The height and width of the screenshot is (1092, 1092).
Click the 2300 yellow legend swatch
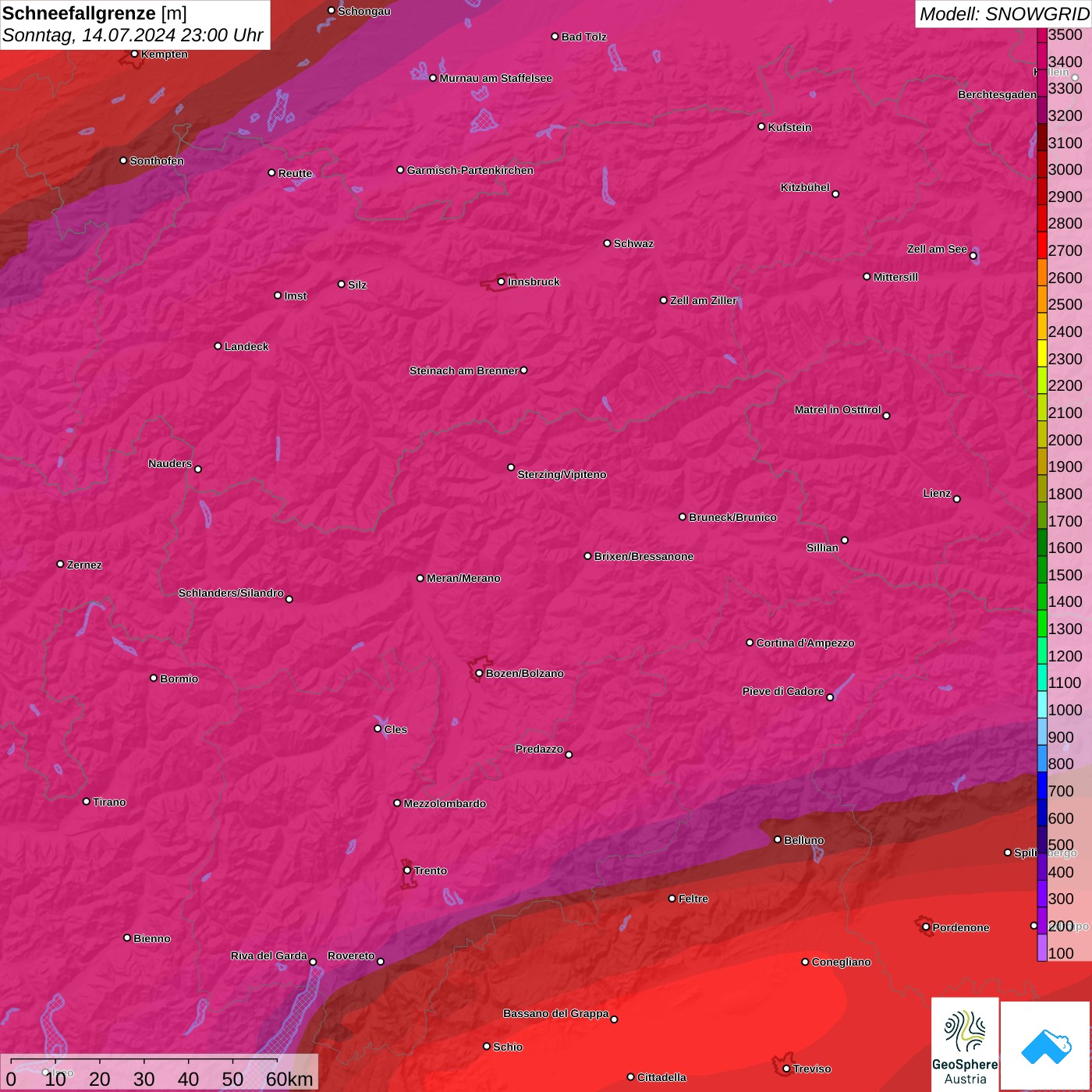tap(1041, 353)
